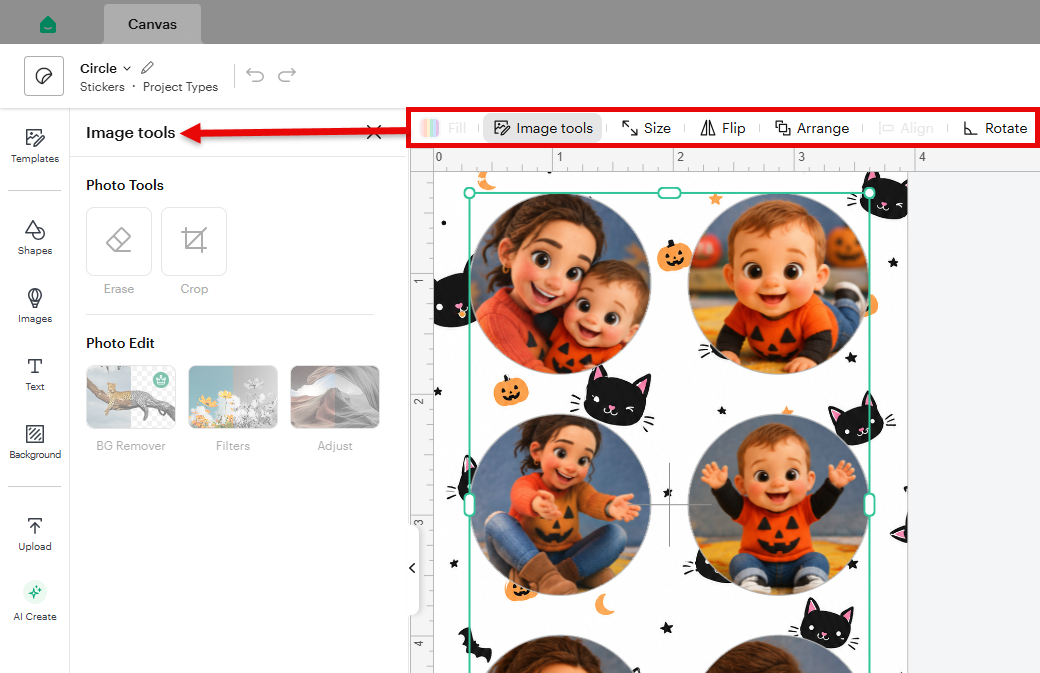The image size is (1040, 673).
Task: Click the green home icon
Action: point(48,25)
